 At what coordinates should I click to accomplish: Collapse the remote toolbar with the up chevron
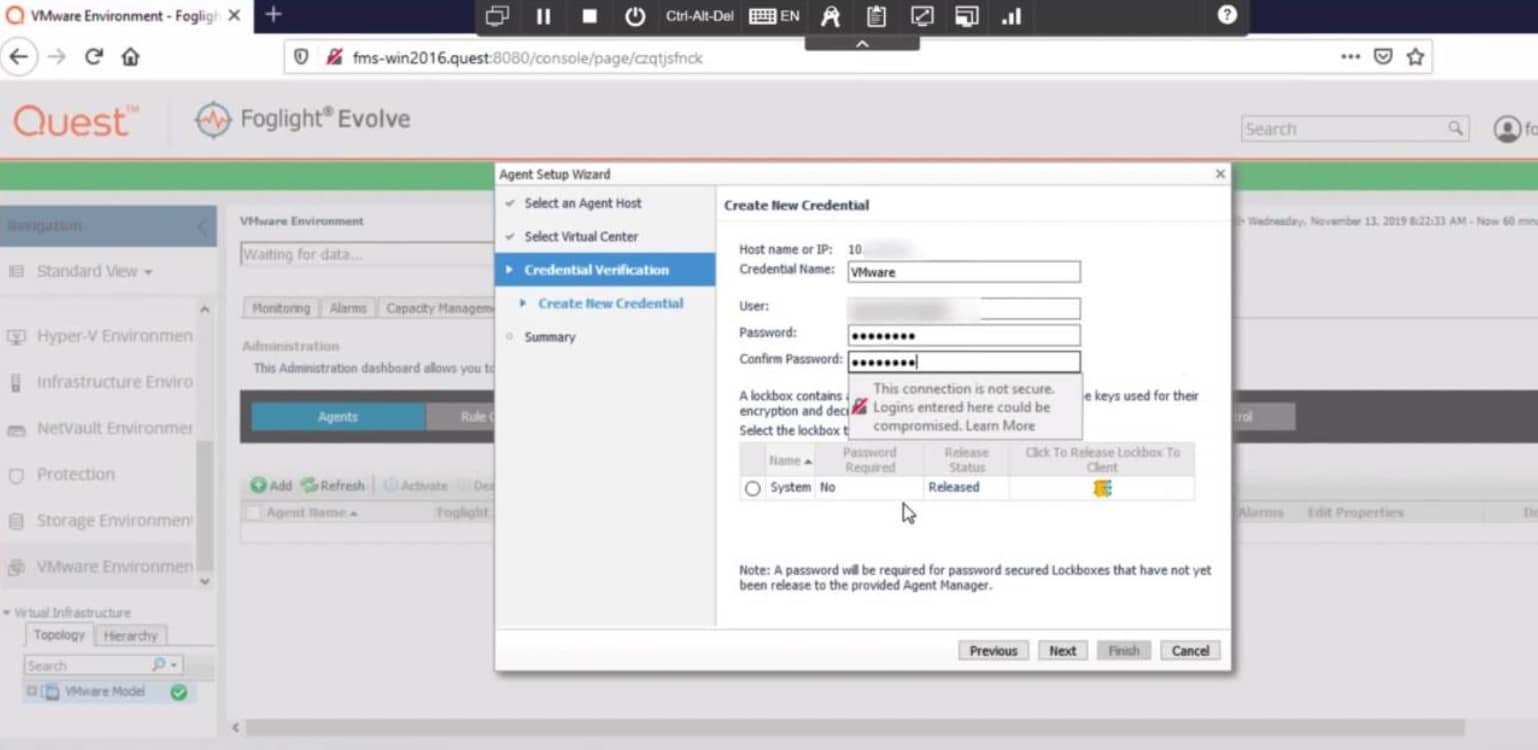tap(862, 44)
